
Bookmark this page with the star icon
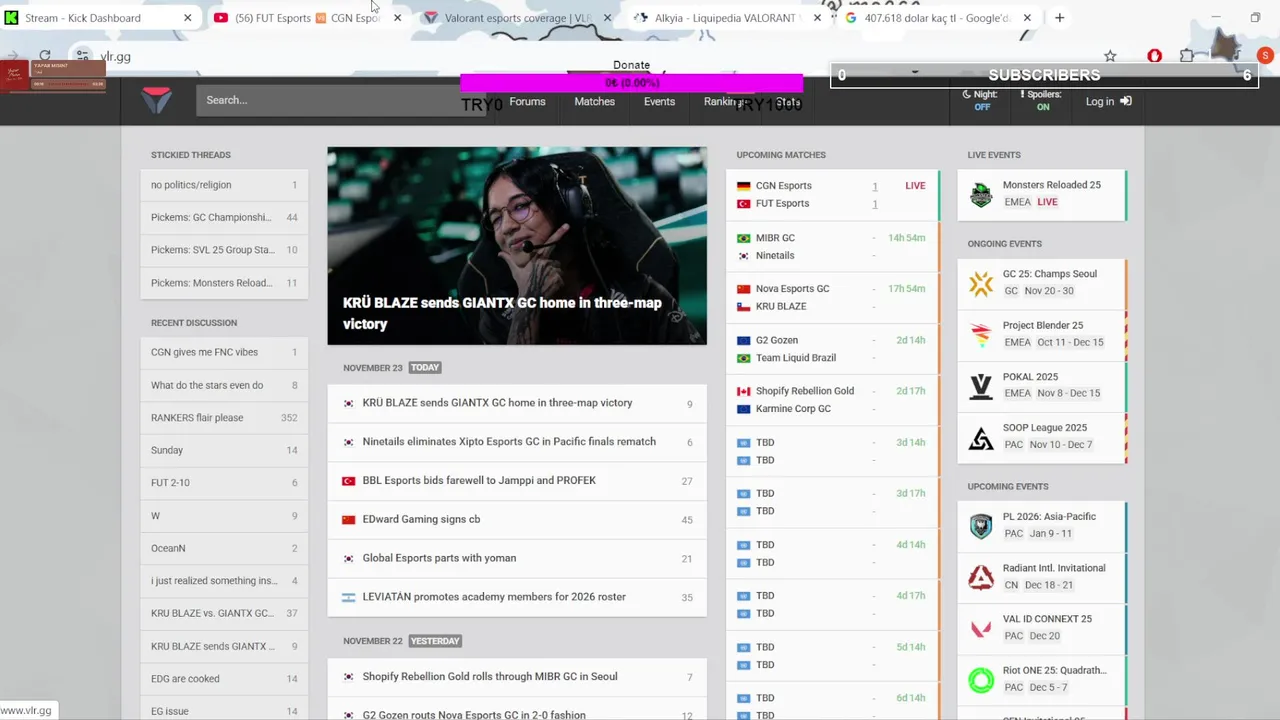tap(1110, 56)
